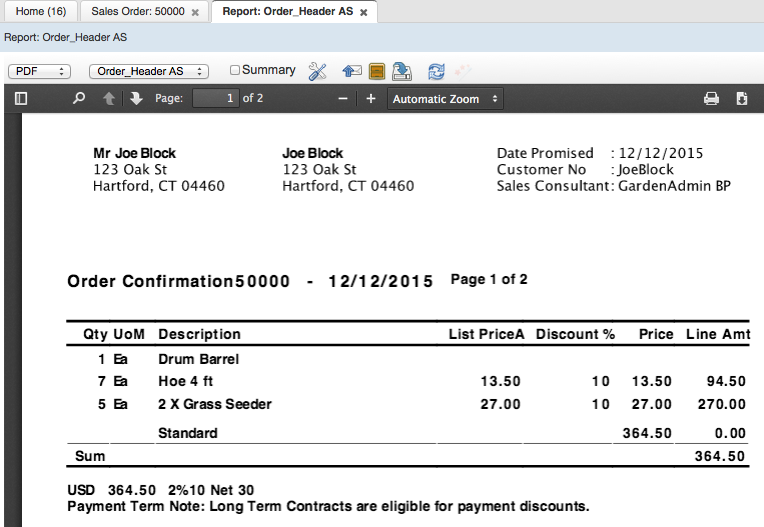Open the find in document search
Viewport: 764px width, 527px height.
[79, 99]
